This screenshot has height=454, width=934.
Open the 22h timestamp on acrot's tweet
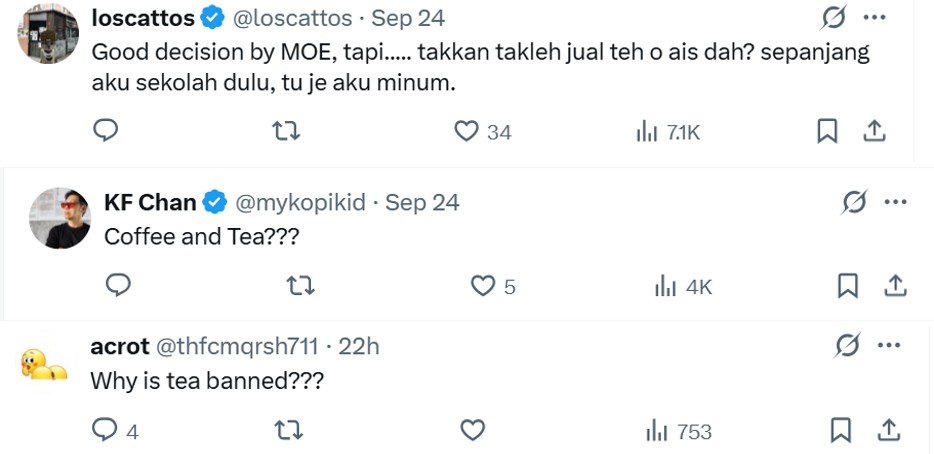pyautogui.click(x=359, y=346)
